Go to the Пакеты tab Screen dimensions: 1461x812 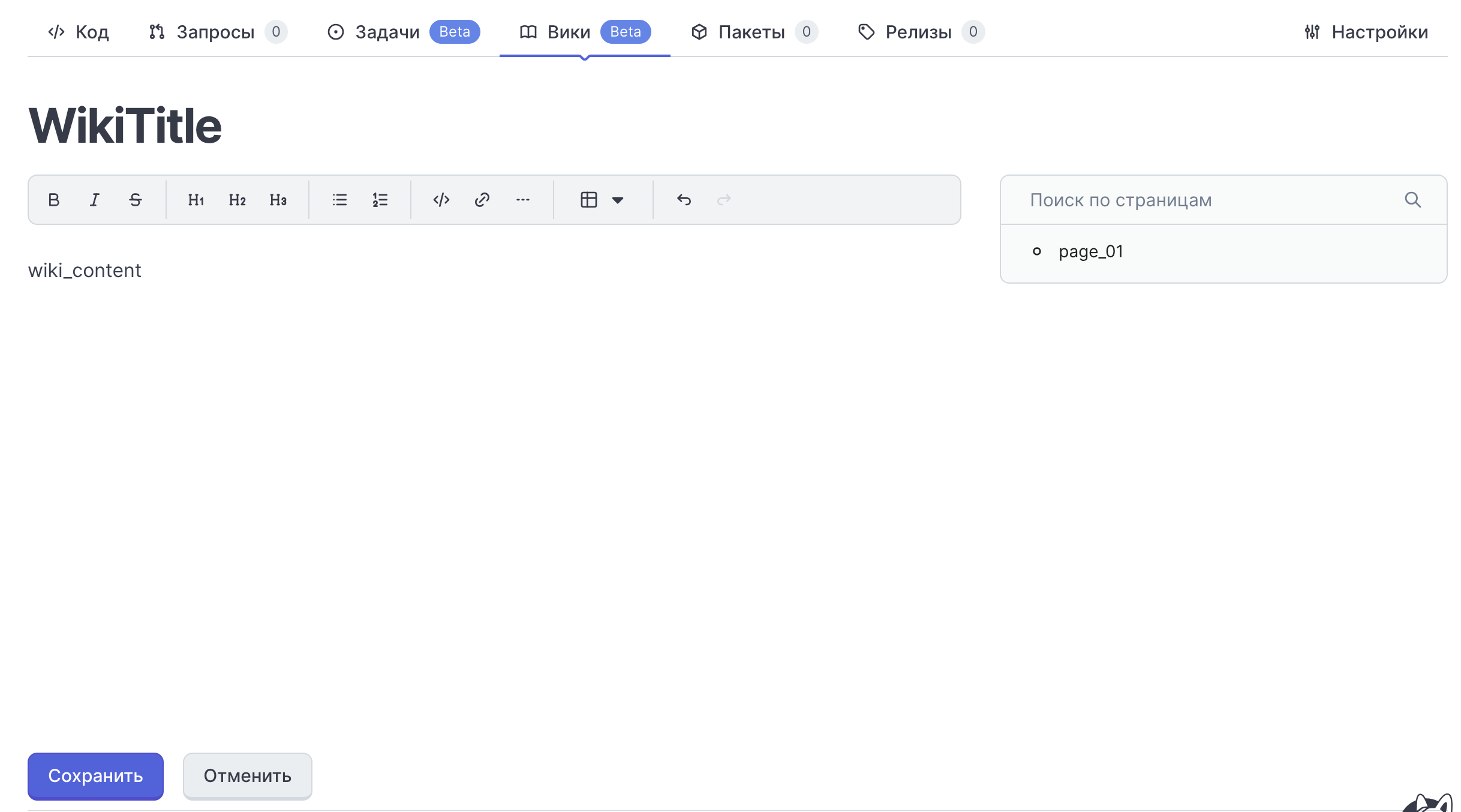pyautogui.click(x=754, y=32)
